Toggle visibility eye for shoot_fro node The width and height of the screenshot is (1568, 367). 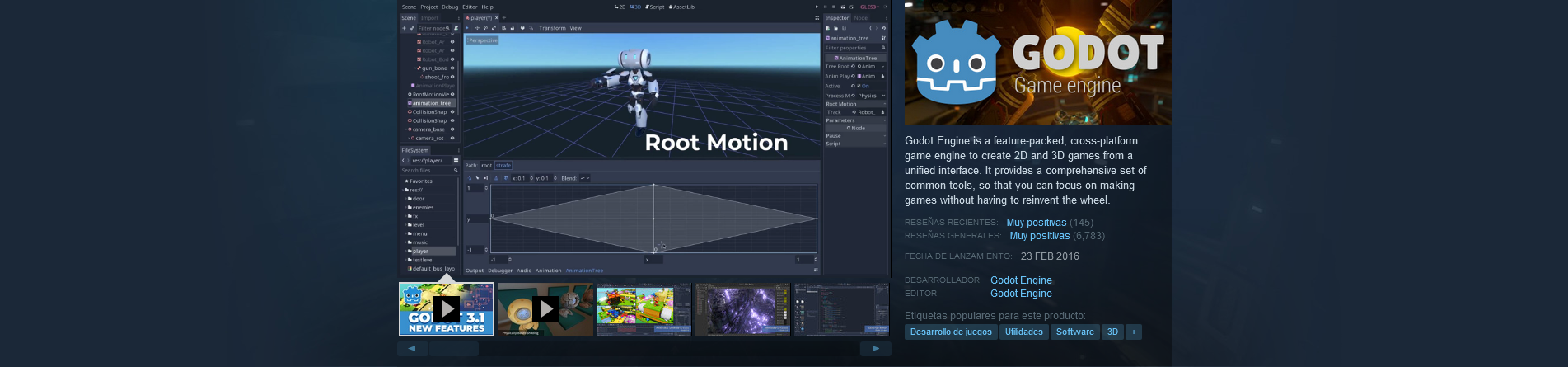(452, 77)
